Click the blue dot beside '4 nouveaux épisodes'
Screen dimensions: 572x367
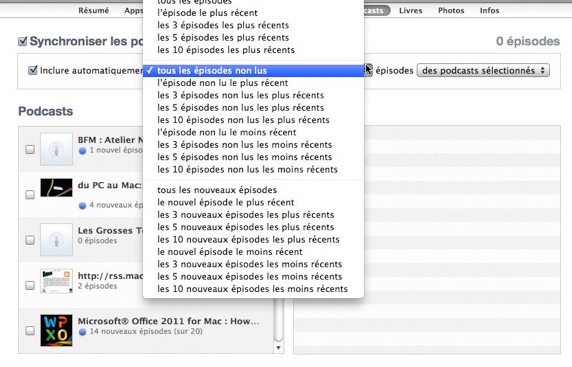[x=82, y=205]
